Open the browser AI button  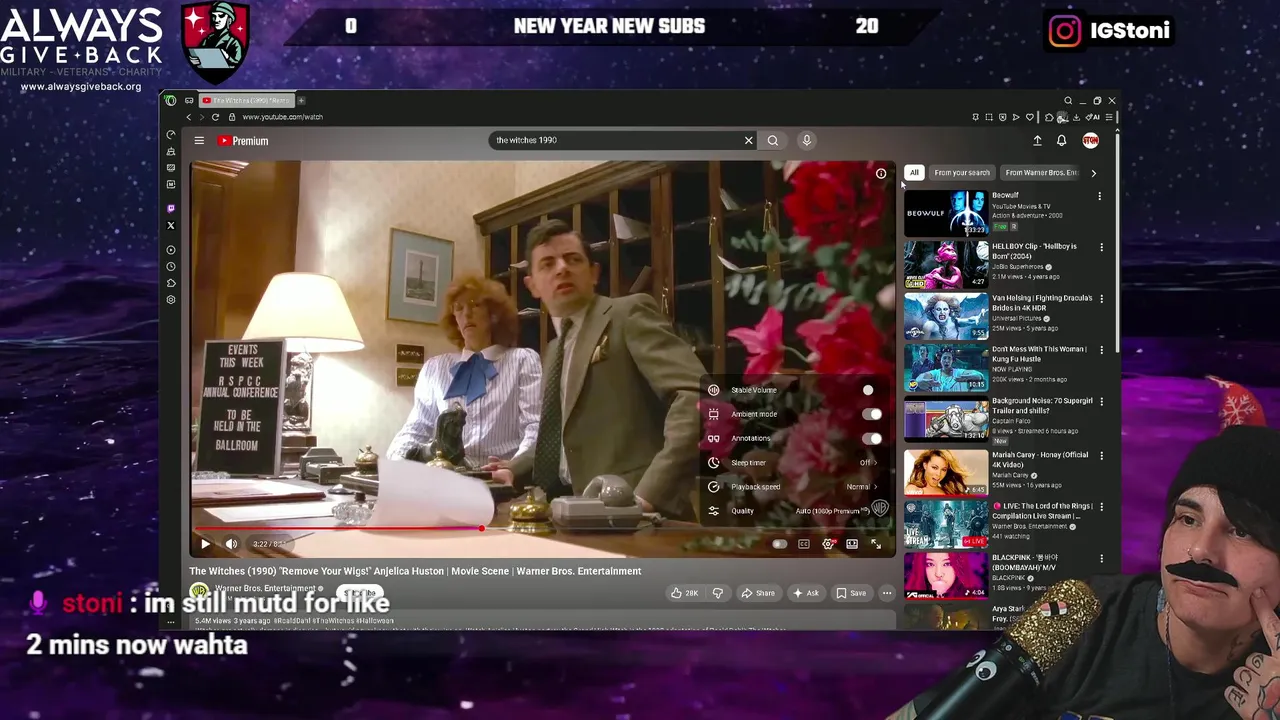click(x=1094, y=117)
